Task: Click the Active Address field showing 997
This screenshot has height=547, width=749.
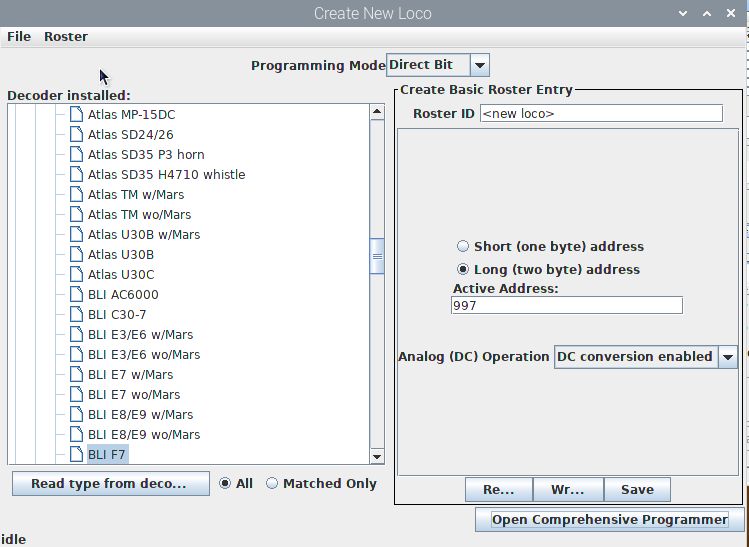Action: [x=567, y=306]
